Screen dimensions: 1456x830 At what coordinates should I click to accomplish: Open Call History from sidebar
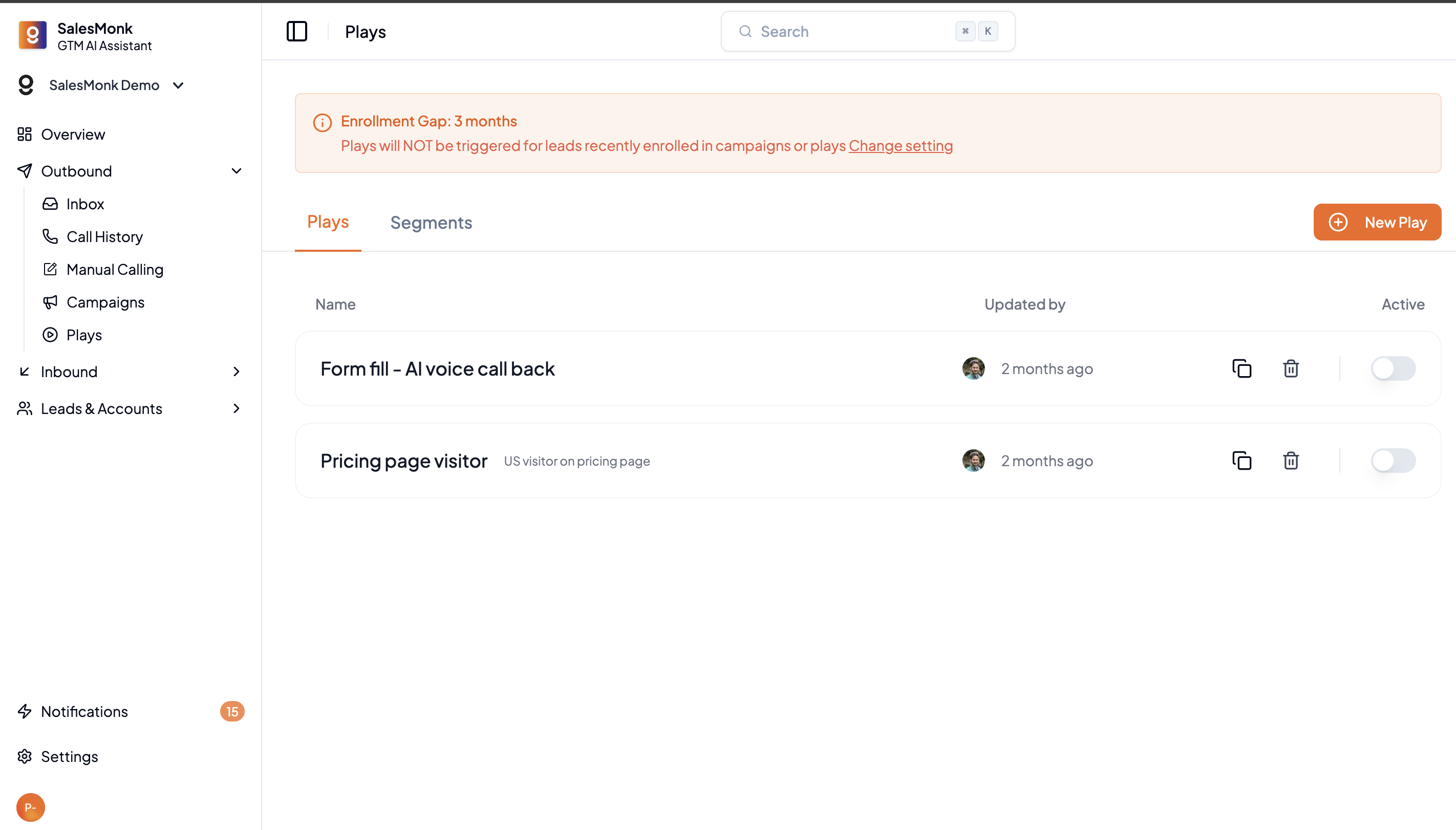coord(104,236)
